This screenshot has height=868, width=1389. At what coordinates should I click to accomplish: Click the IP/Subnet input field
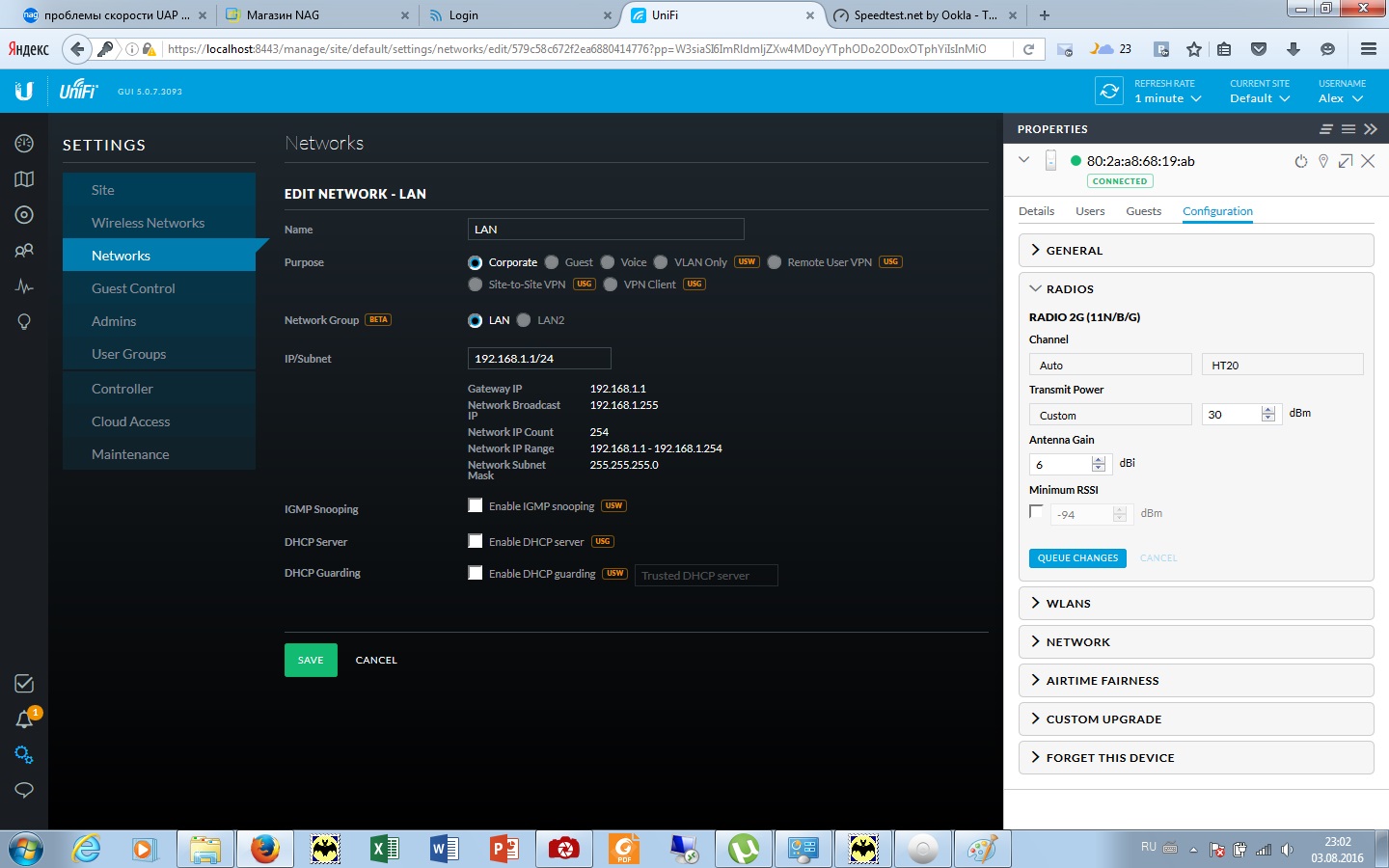(x=539, y=358)
